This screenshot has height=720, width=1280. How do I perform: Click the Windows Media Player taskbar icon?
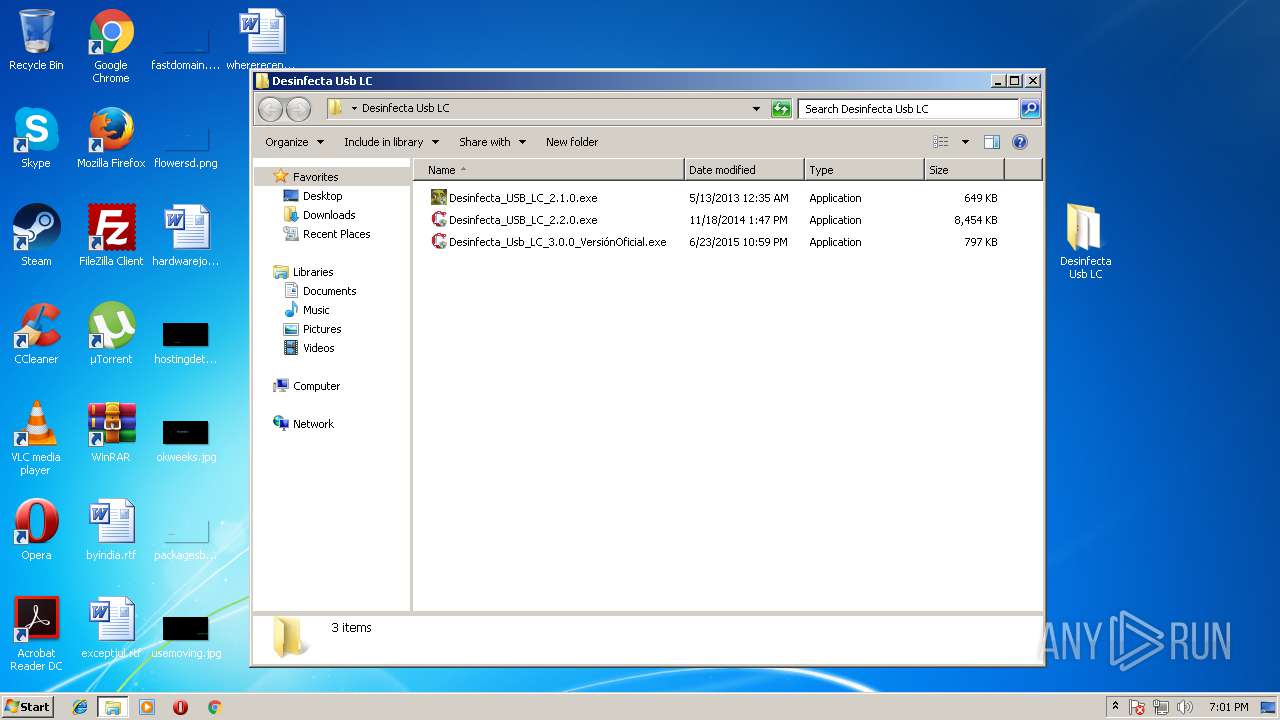click(x=147, y=707)
